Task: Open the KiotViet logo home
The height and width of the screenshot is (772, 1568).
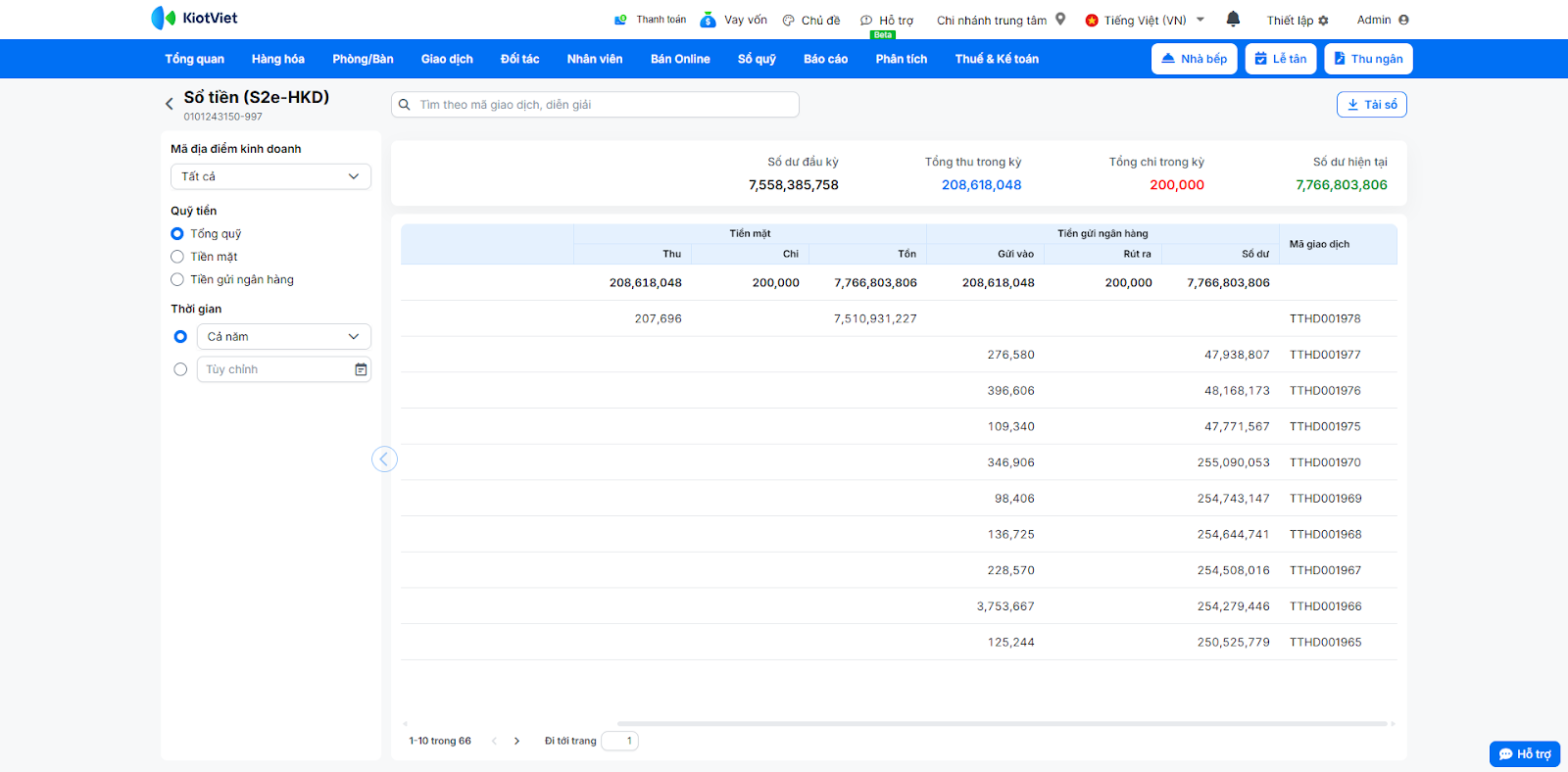Action: pyautogui.click(x=195, y=18)
